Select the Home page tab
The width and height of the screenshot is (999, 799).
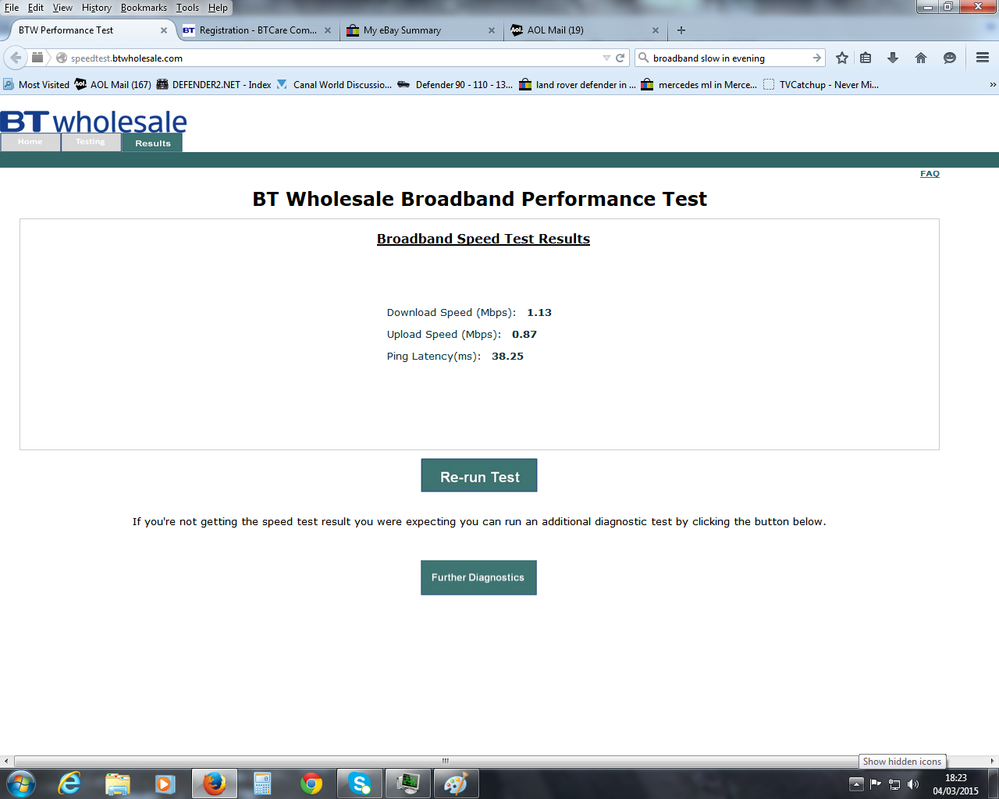coord(30,142)
